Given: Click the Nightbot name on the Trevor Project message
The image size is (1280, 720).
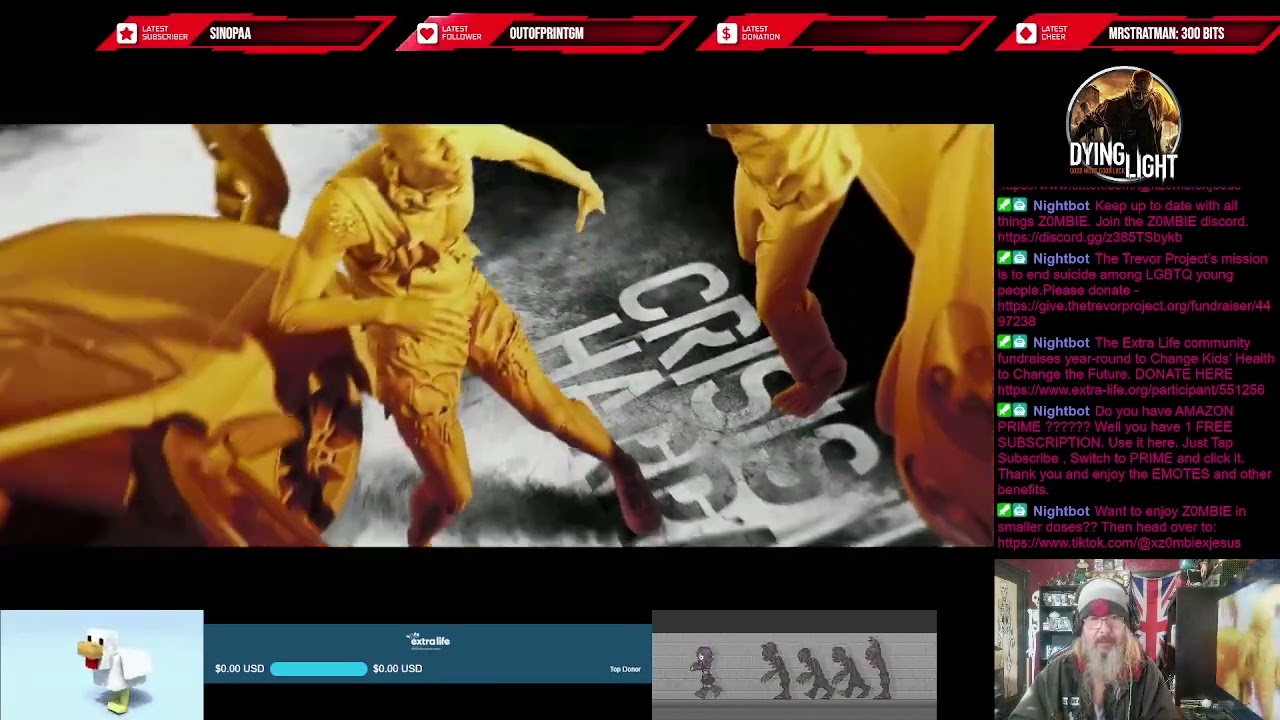Looking at the screenshot, I should coord(1061,259).
